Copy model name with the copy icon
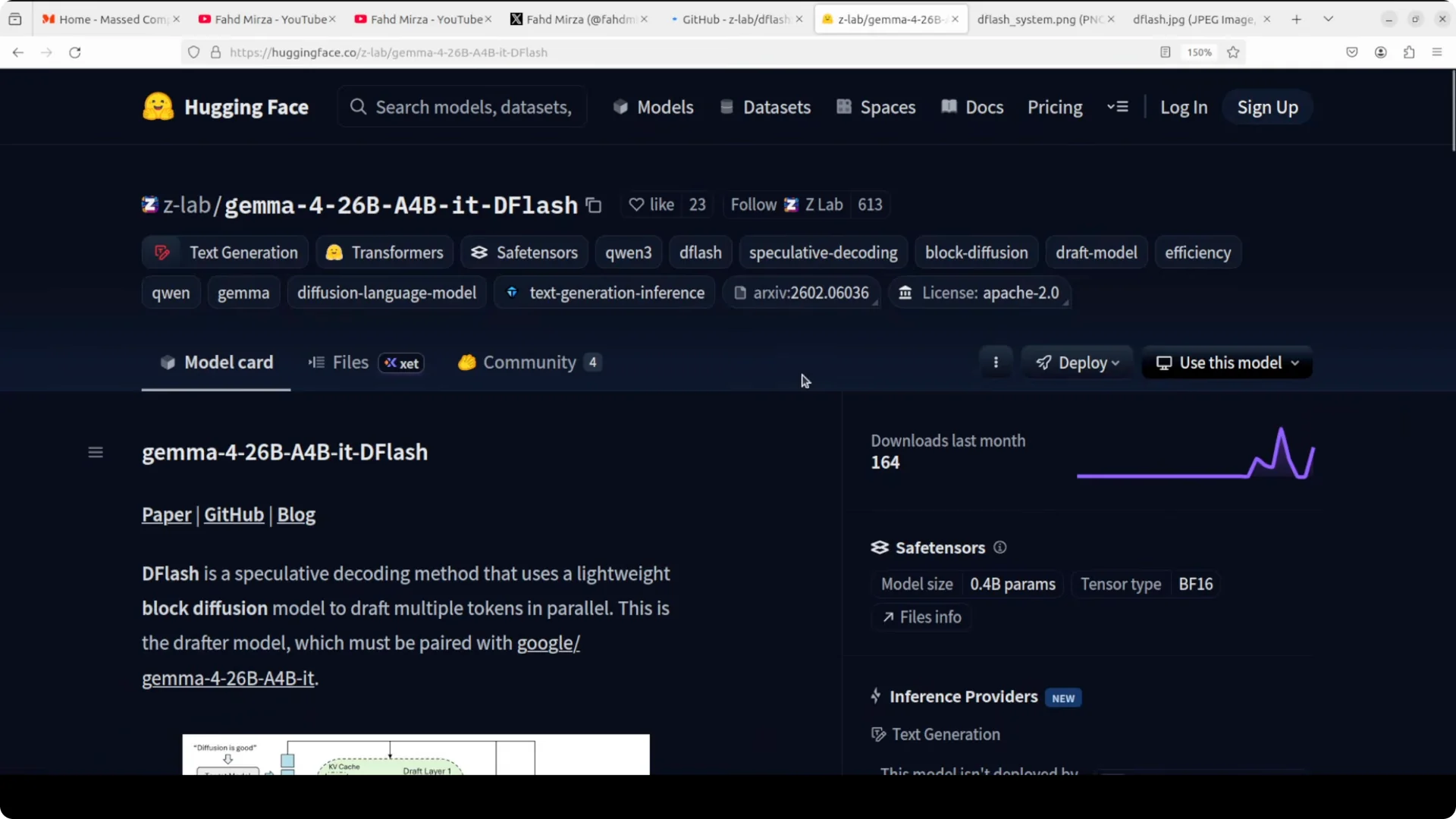Image resolution: width=1456 pixels, height=819 pixels. pos(594,206)
